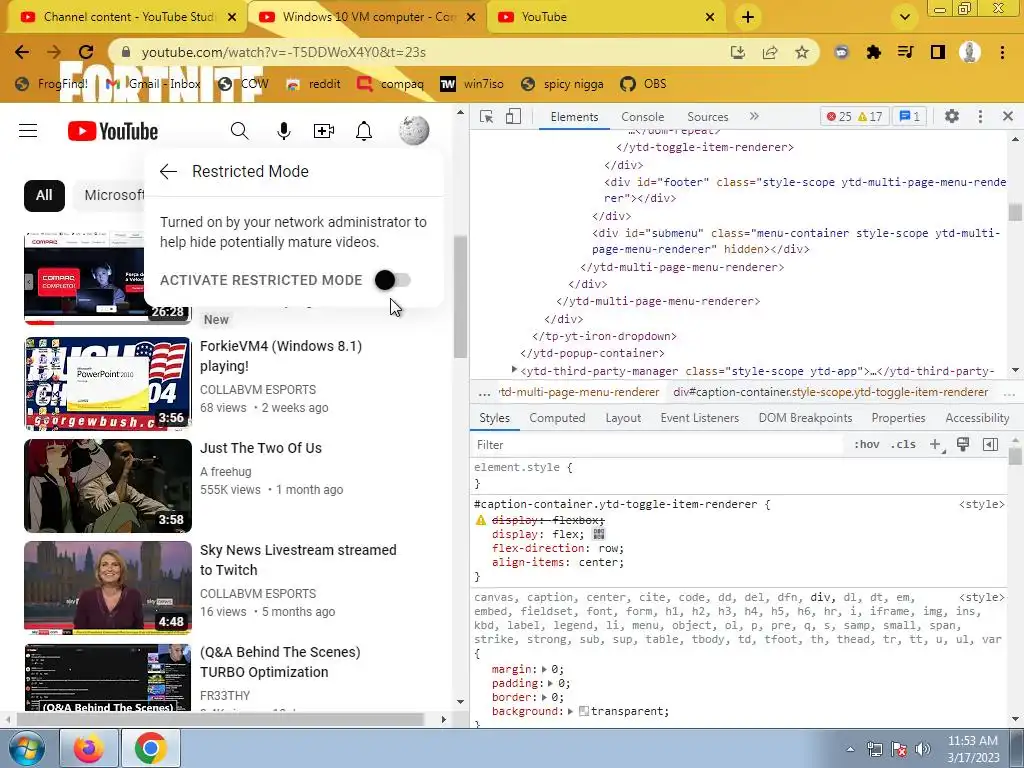The height and width of the screenshot is (768, 1024).
Task: Select the All filter chip
Action: [x=44, y=195]
